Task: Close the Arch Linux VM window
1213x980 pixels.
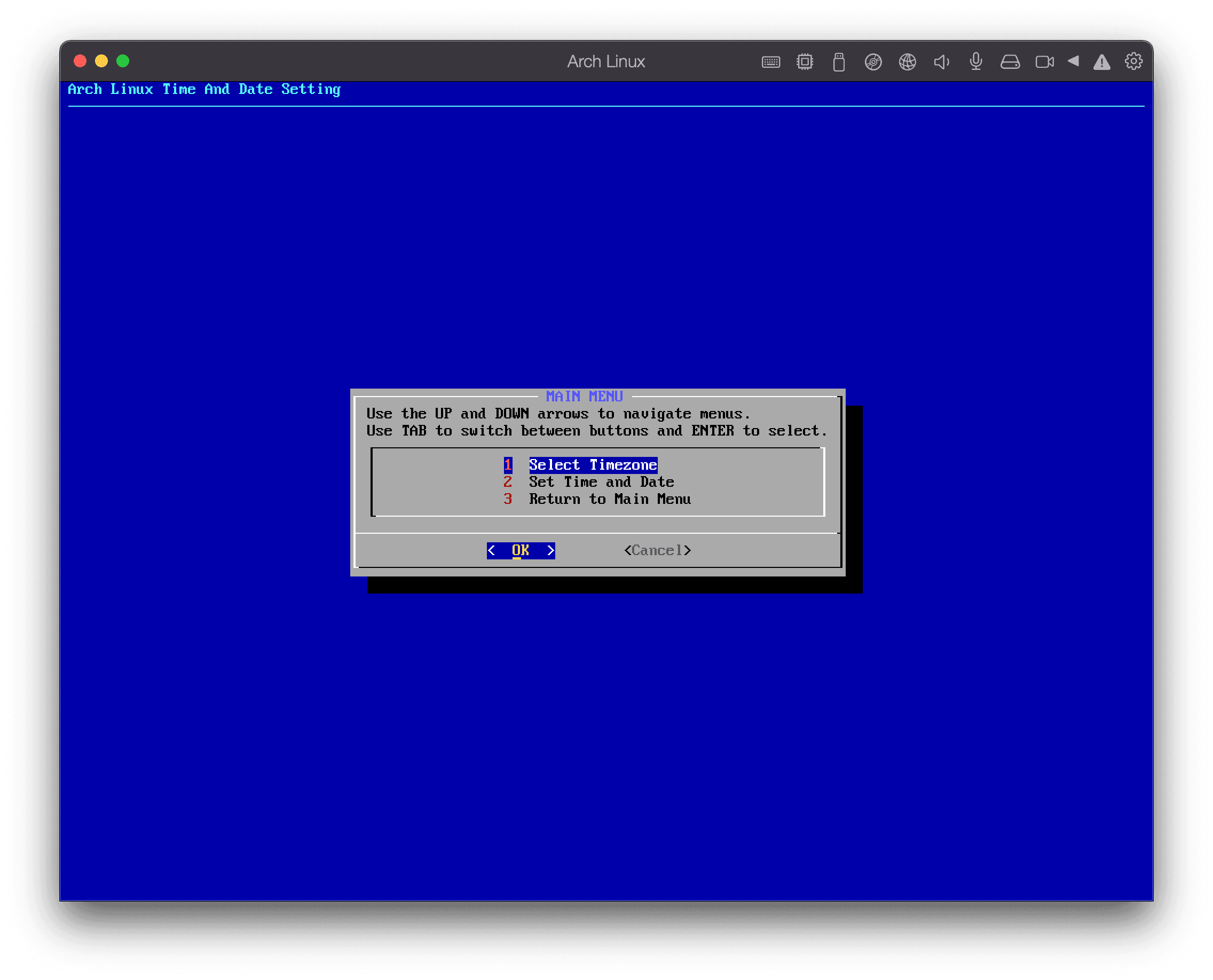Action: [x=80, y=61]
